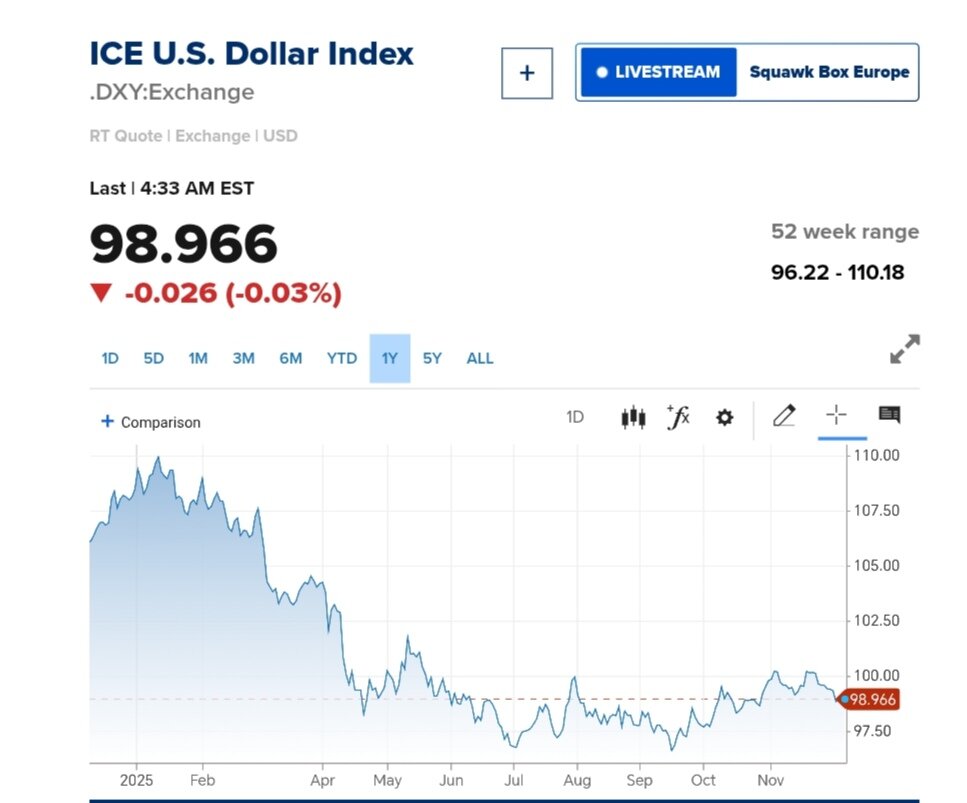Show the 6M range
This screenshot has height=803, width=967.
[x=290, y=358]
